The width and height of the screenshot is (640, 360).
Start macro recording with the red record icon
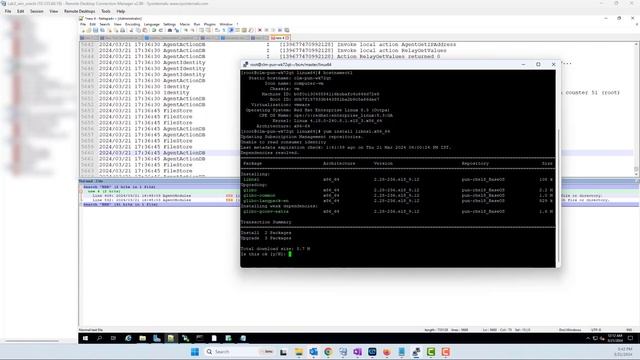(x=260, y=30)
